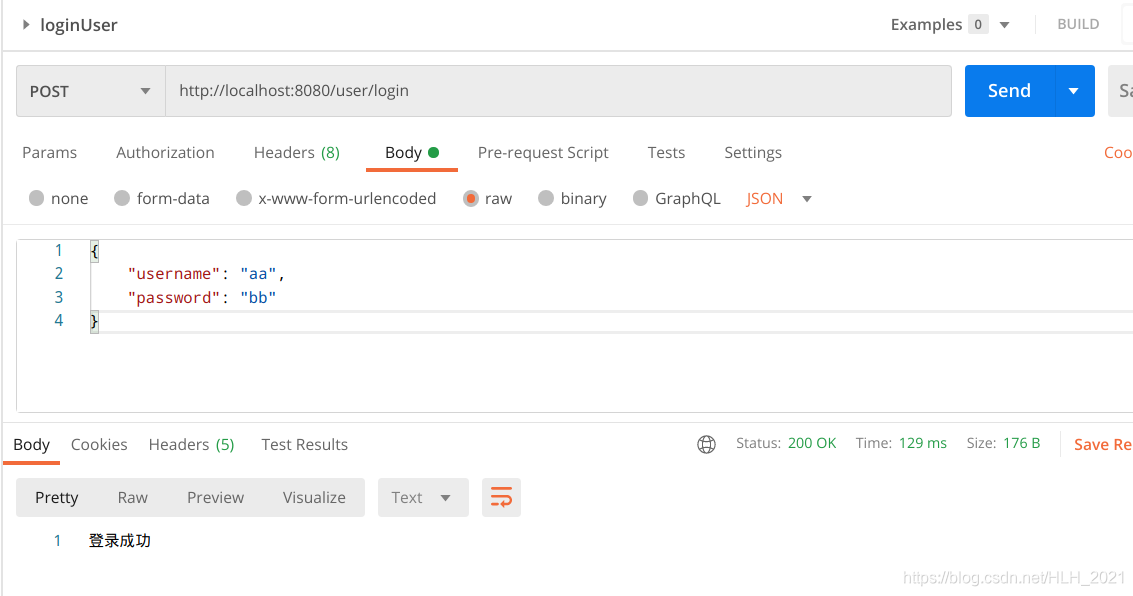Open the request Headers (8) tab
This screenshot has width=1133, height=596.
pos(297,152)
